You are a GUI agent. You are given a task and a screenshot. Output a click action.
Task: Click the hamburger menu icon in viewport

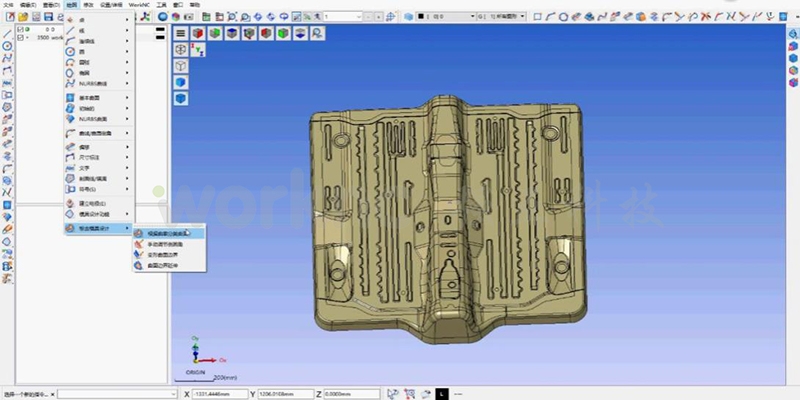(181, 33)
